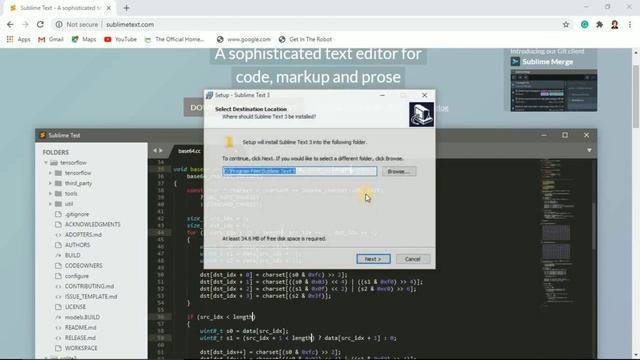This screenshot has width=640, height=360.
Task: Click the Sublime Merge logo icon
Action: pos(515,62)
